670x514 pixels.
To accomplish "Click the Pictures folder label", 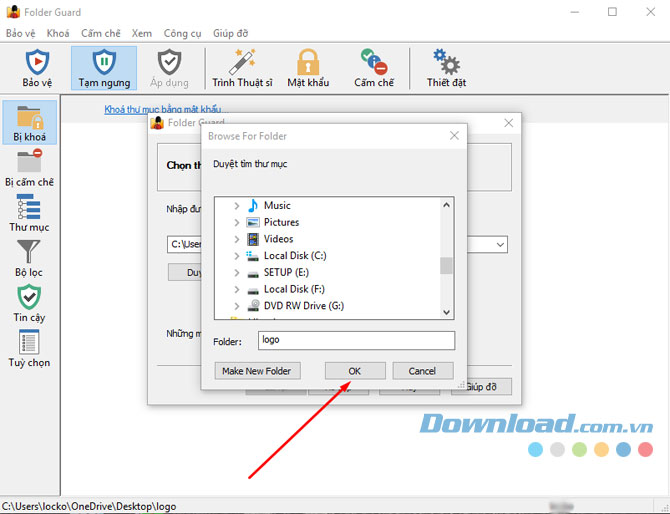I will (x=281, y=222).
